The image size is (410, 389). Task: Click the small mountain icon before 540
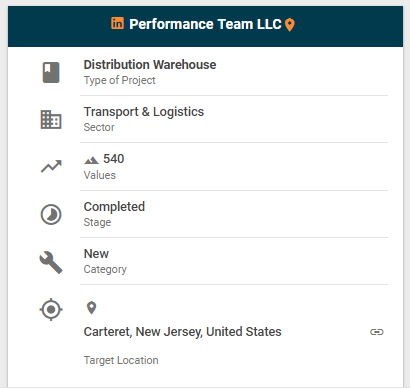click(x=91, y=160)
